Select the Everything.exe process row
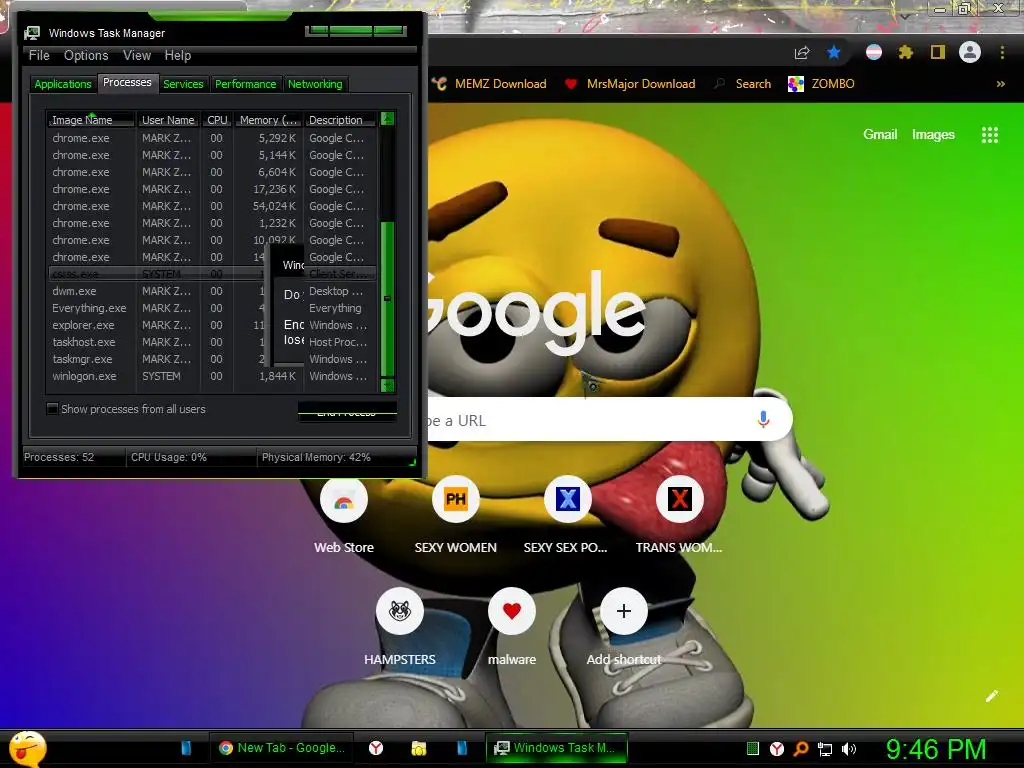 coord(212,308)
